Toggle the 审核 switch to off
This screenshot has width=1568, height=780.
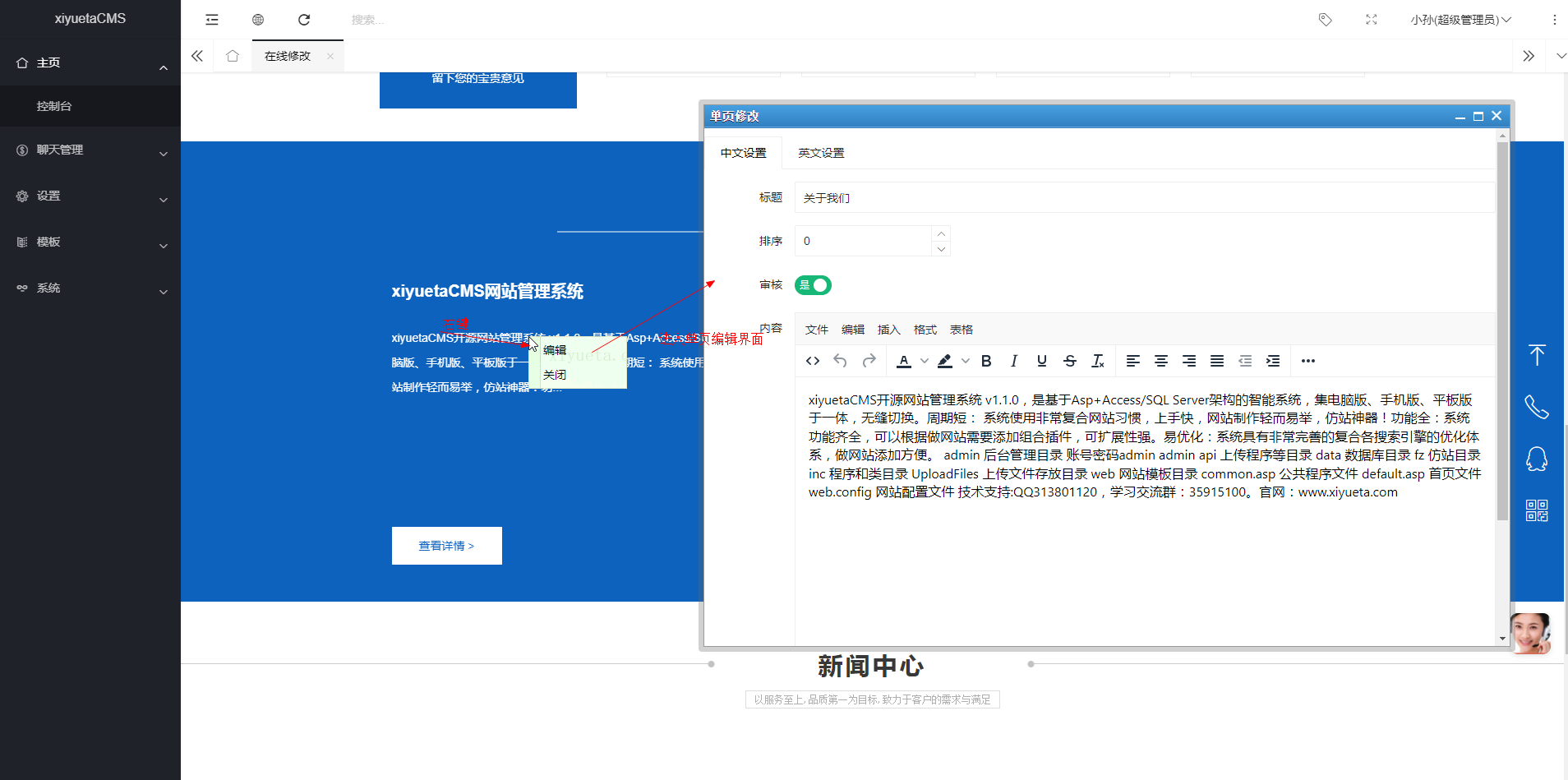click(x=813, y=285)
